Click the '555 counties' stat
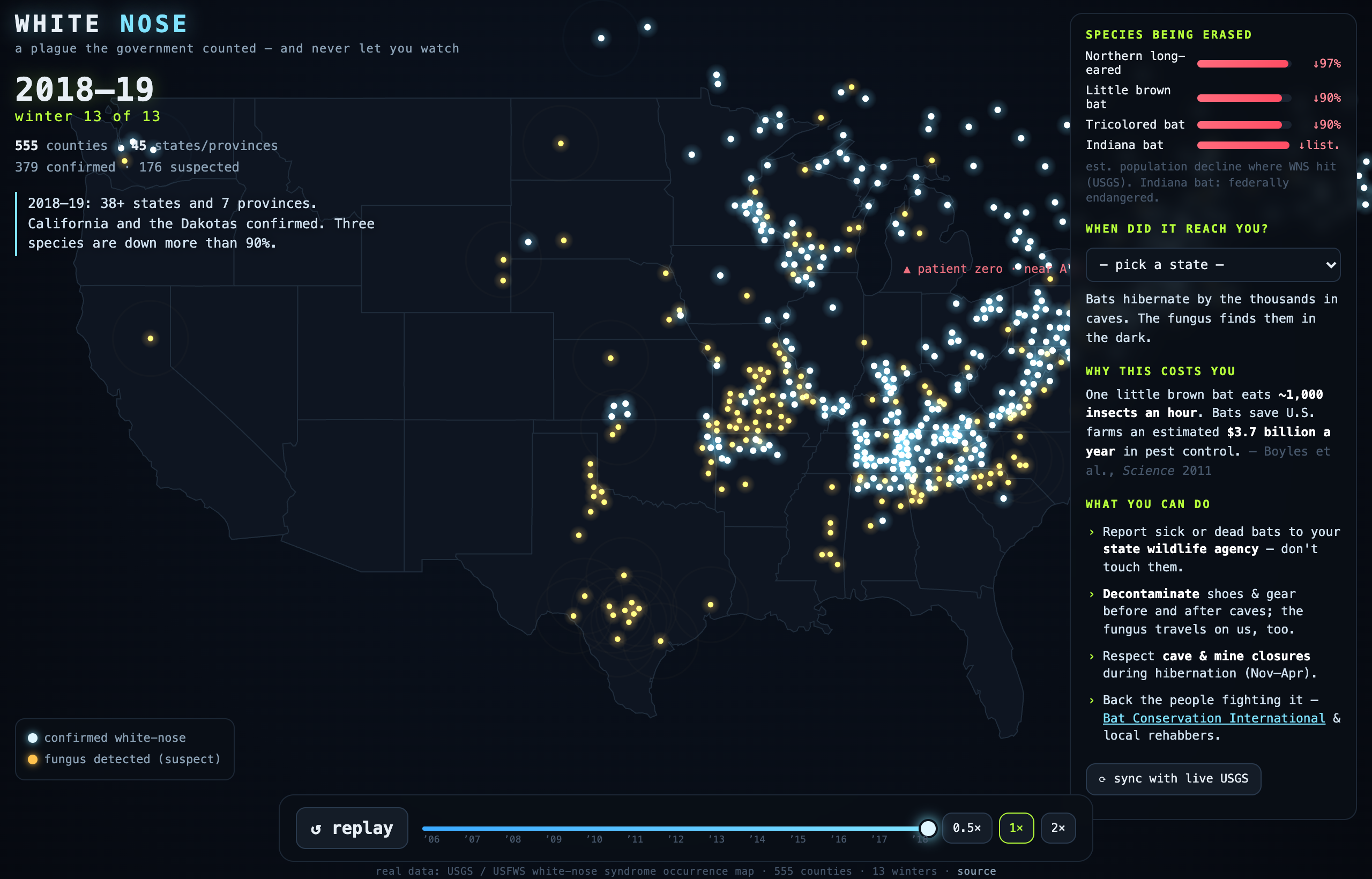Screen dimensions: 1372x879 (61, 146)
